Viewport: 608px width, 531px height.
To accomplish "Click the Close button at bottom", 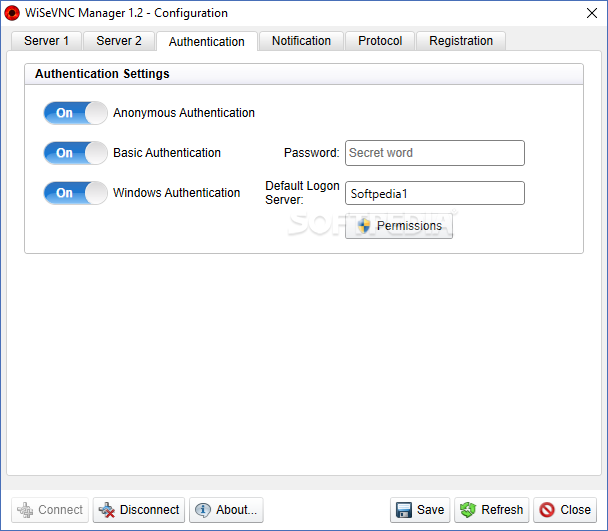I will [565, 510].
